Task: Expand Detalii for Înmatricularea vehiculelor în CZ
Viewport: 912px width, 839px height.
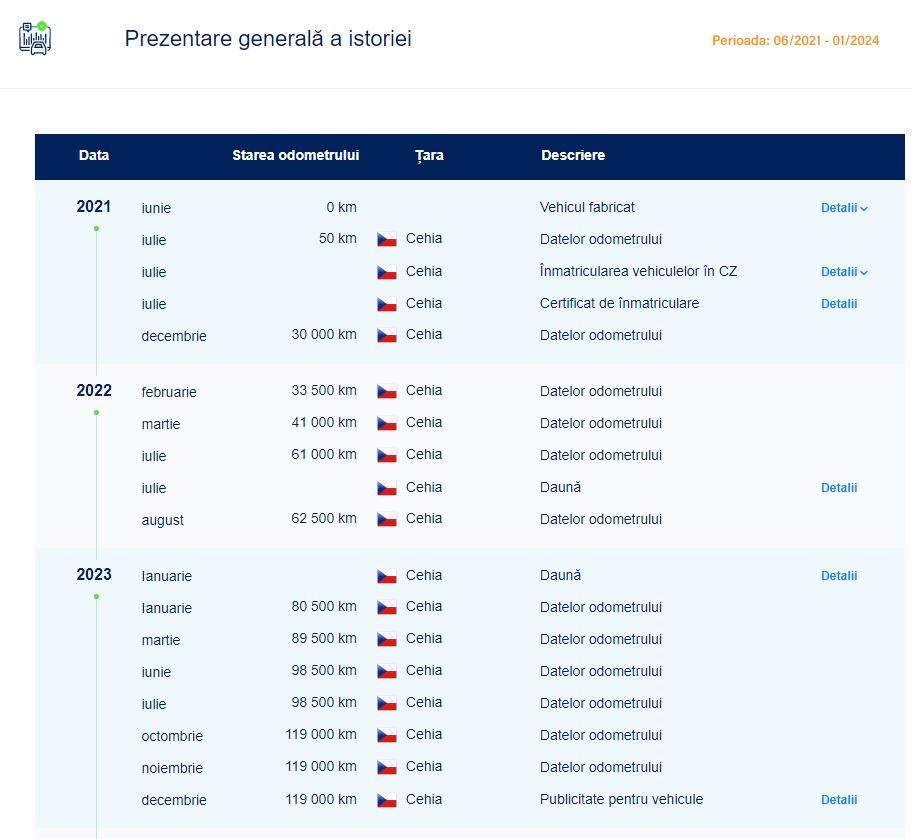Action: point(844,272)
